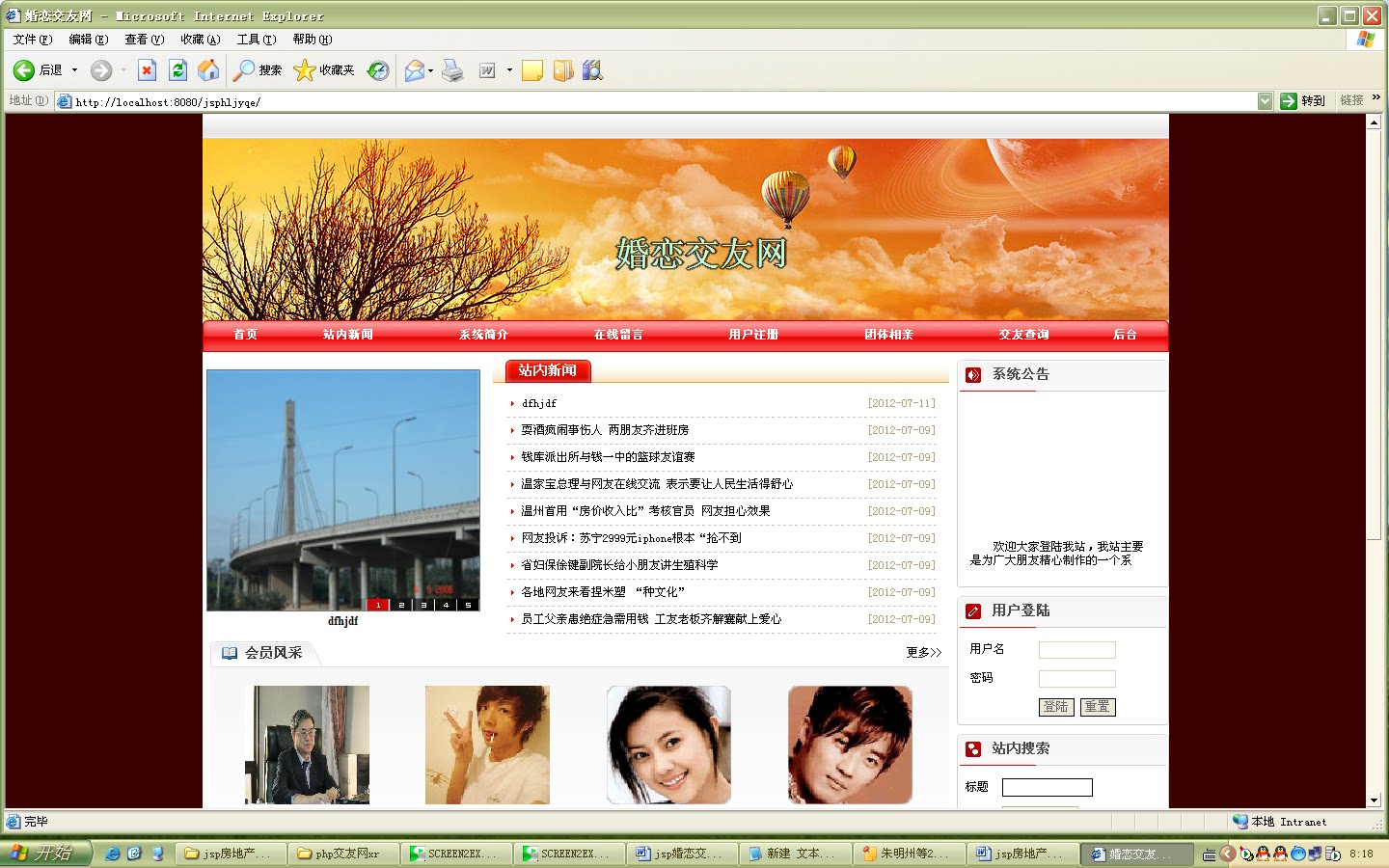The width and height of the screenshot is (1389, 868).
Task: Click the Refresh page icon
Action: (177, 69)
